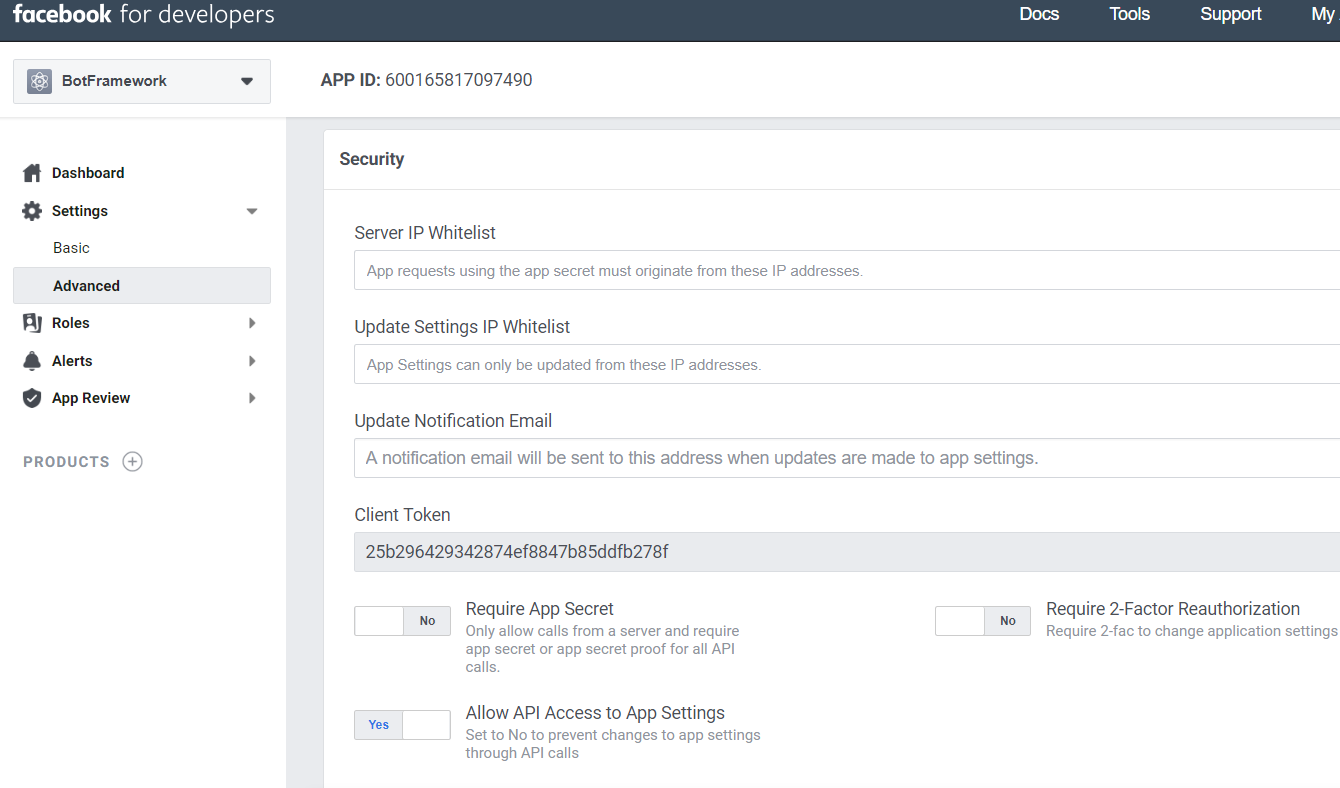Viewport: 1340px width, 788px height.
Task: Open the Tools menu
Action: tap(1129, 14)
